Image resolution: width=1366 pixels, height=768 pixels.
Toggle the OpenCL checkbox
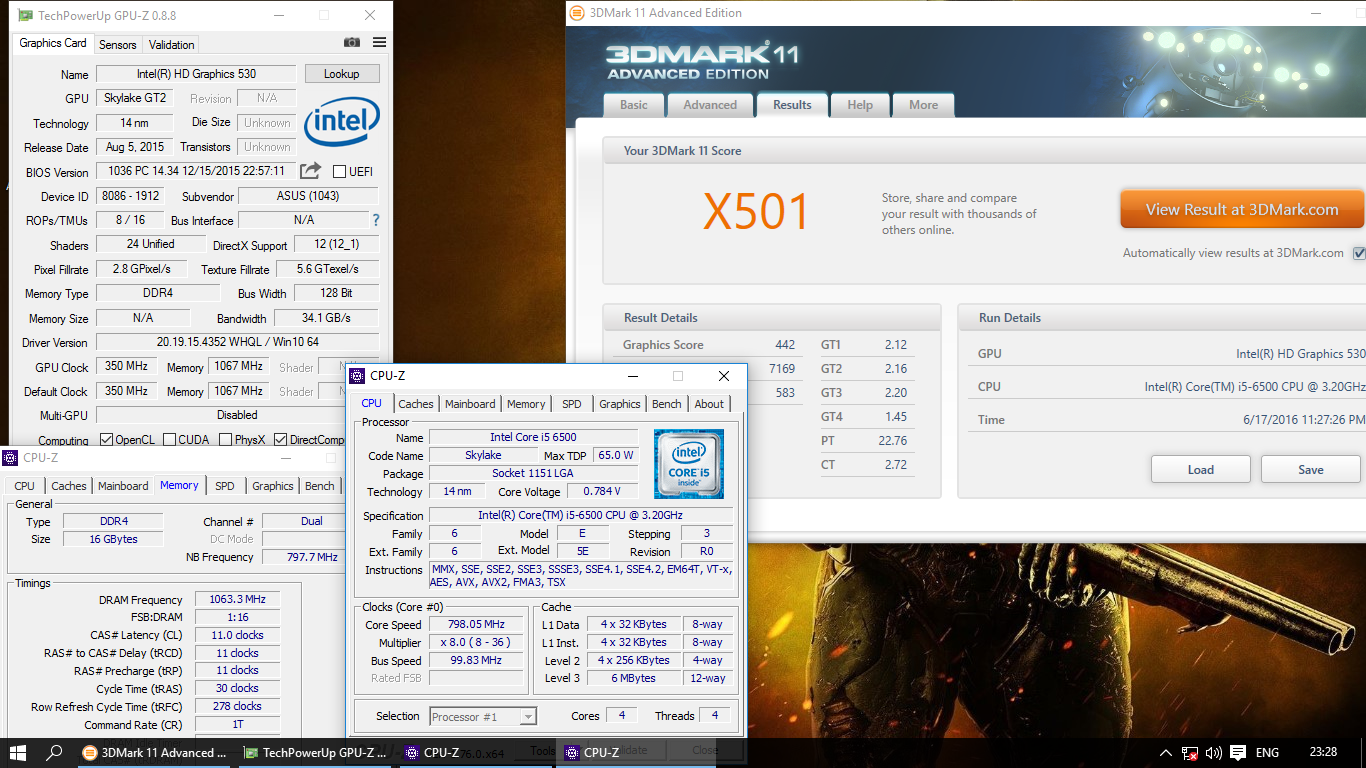[106, 440]
